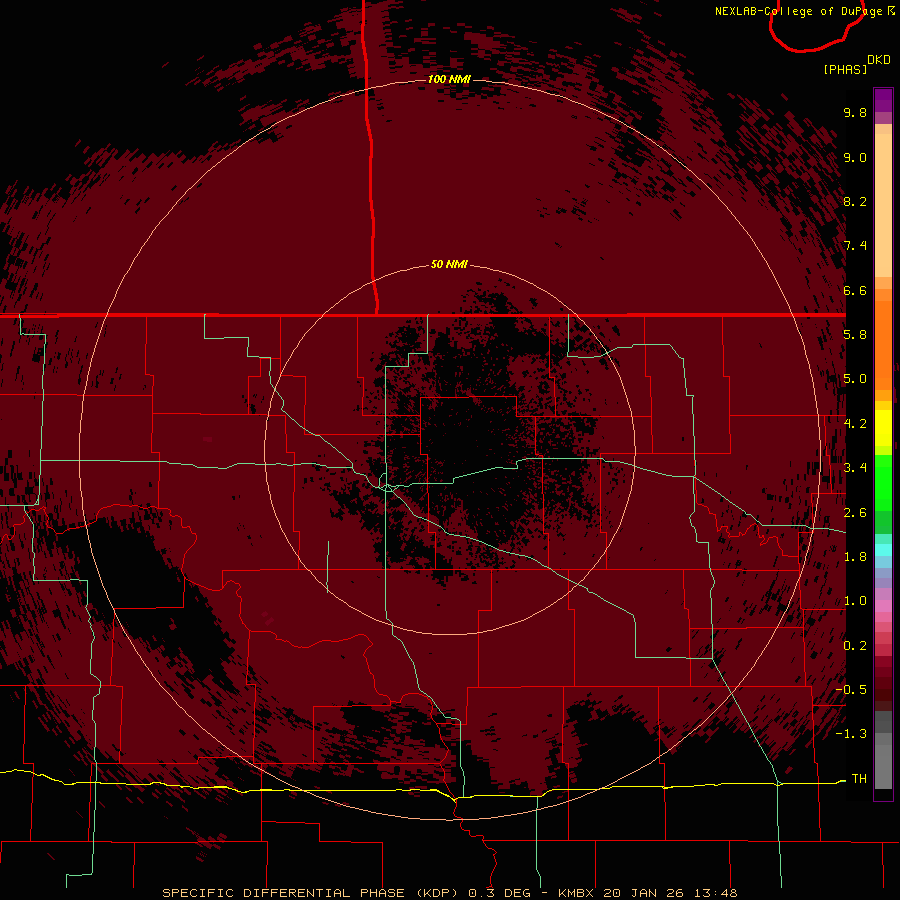The height and width of the screenshot is (900, 900).
Task: Click the 9.0 scale value
Action: coord(855,157)
